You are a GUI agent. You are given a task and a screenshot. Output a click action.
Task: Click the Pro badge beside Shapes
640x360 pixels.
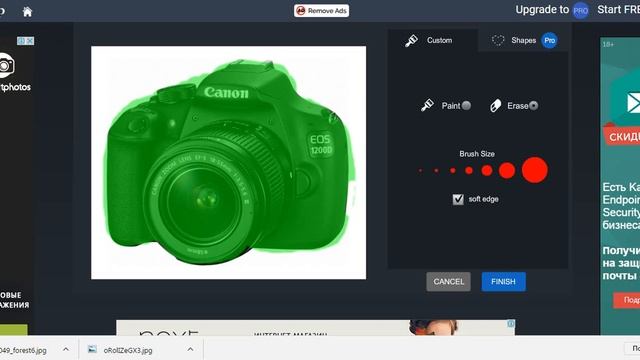click(x=549, y=40)
